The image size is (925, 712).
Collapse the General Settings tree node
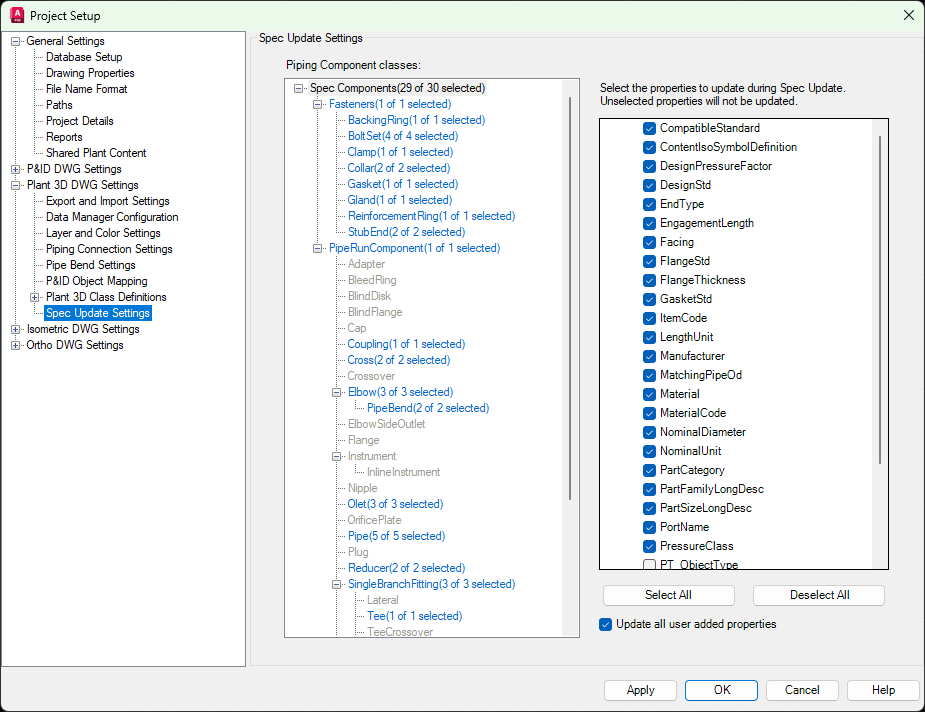coord(16,41)
